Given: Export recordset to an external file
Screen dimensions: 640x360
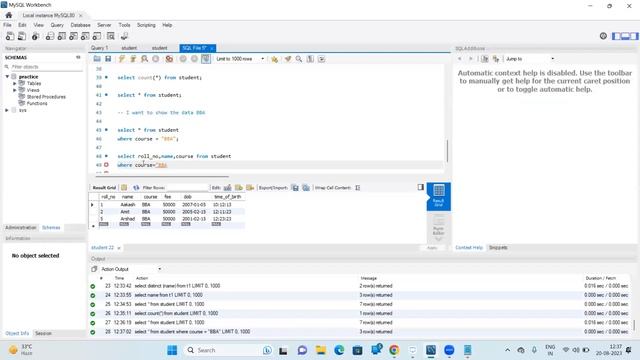Looking at the screenshot, I should pyautogui.click(x=295, y=188).
